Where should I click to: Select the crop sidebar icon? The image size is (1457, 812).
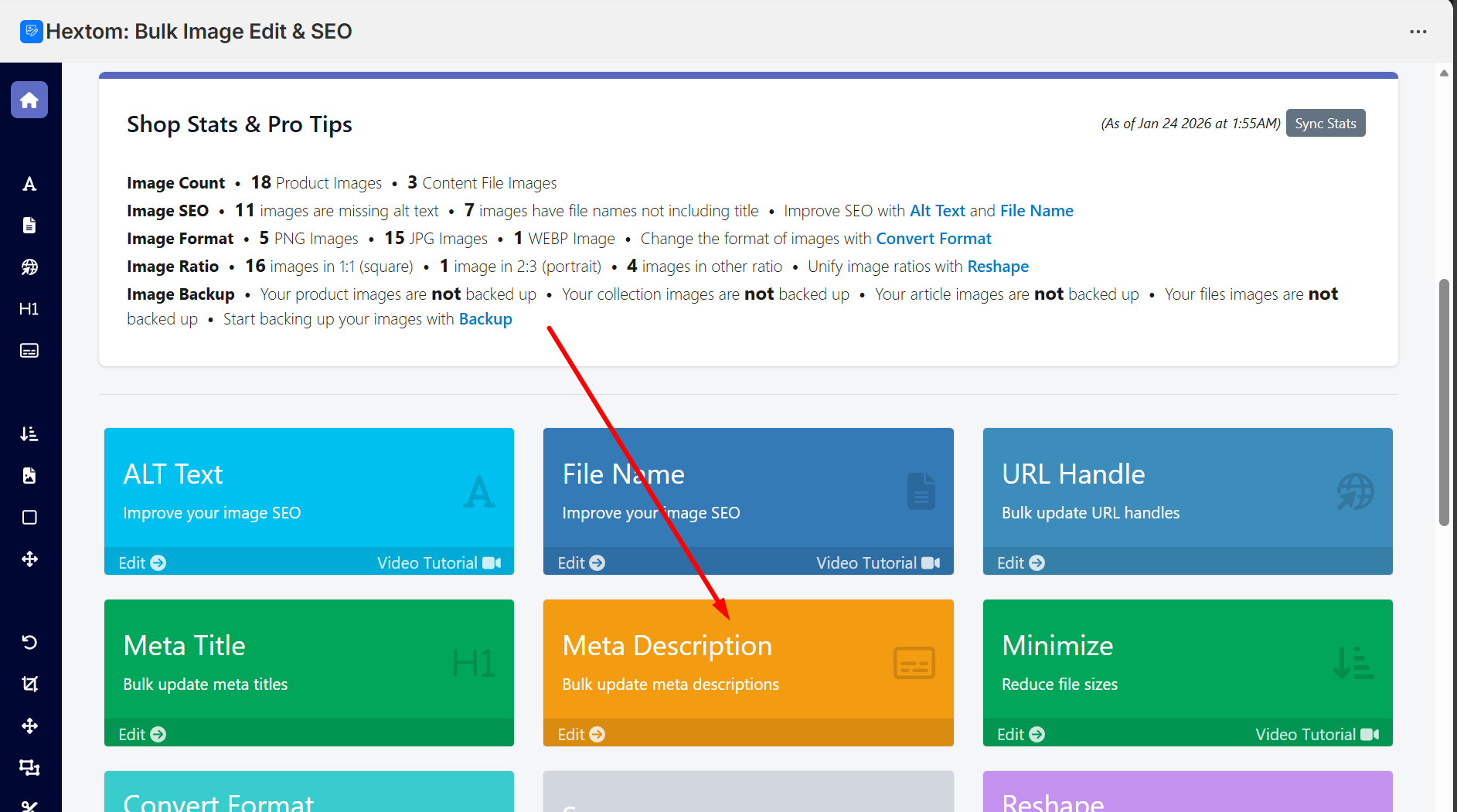pos(29,685)
